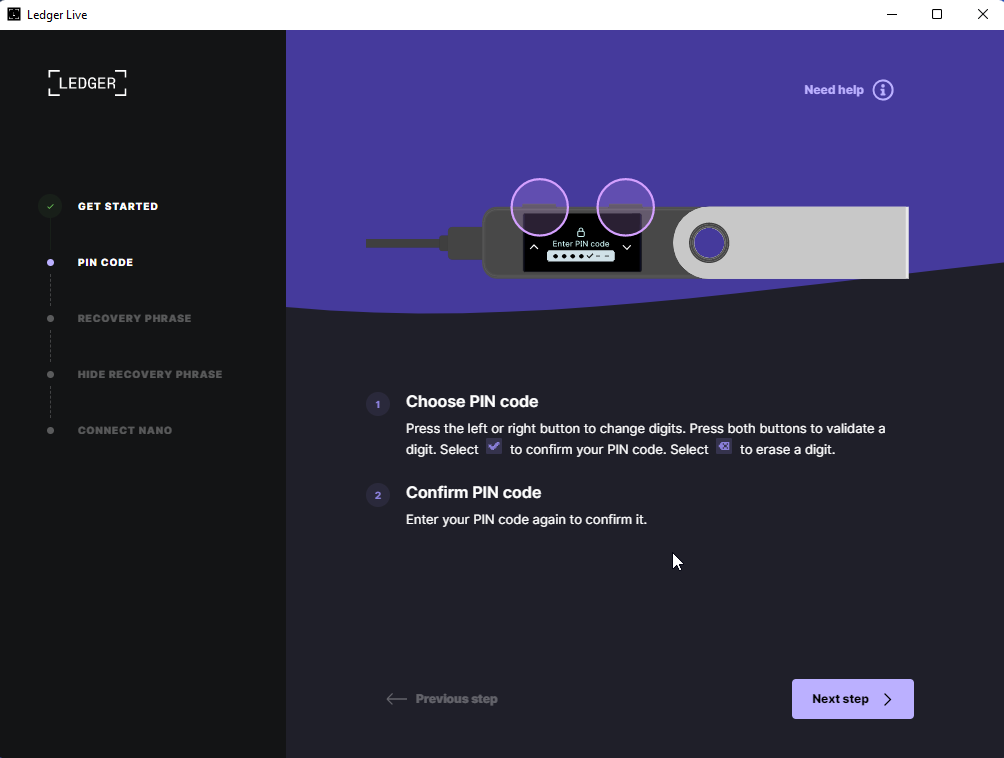The height and width of the screenshot is (758, 1004).
Task: Click the round swivel button on the Nano
Action: click(x=709, y=242)
